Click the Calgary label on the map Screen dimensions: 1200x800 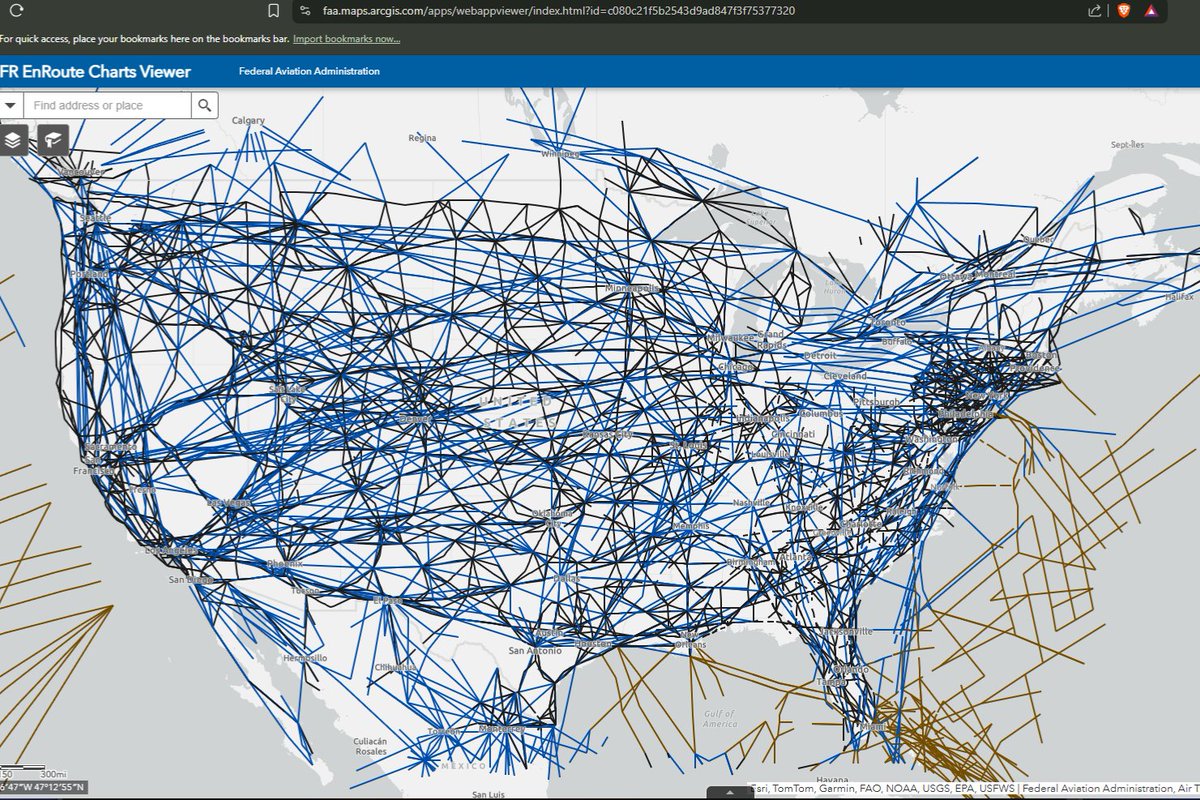[248, 120]
